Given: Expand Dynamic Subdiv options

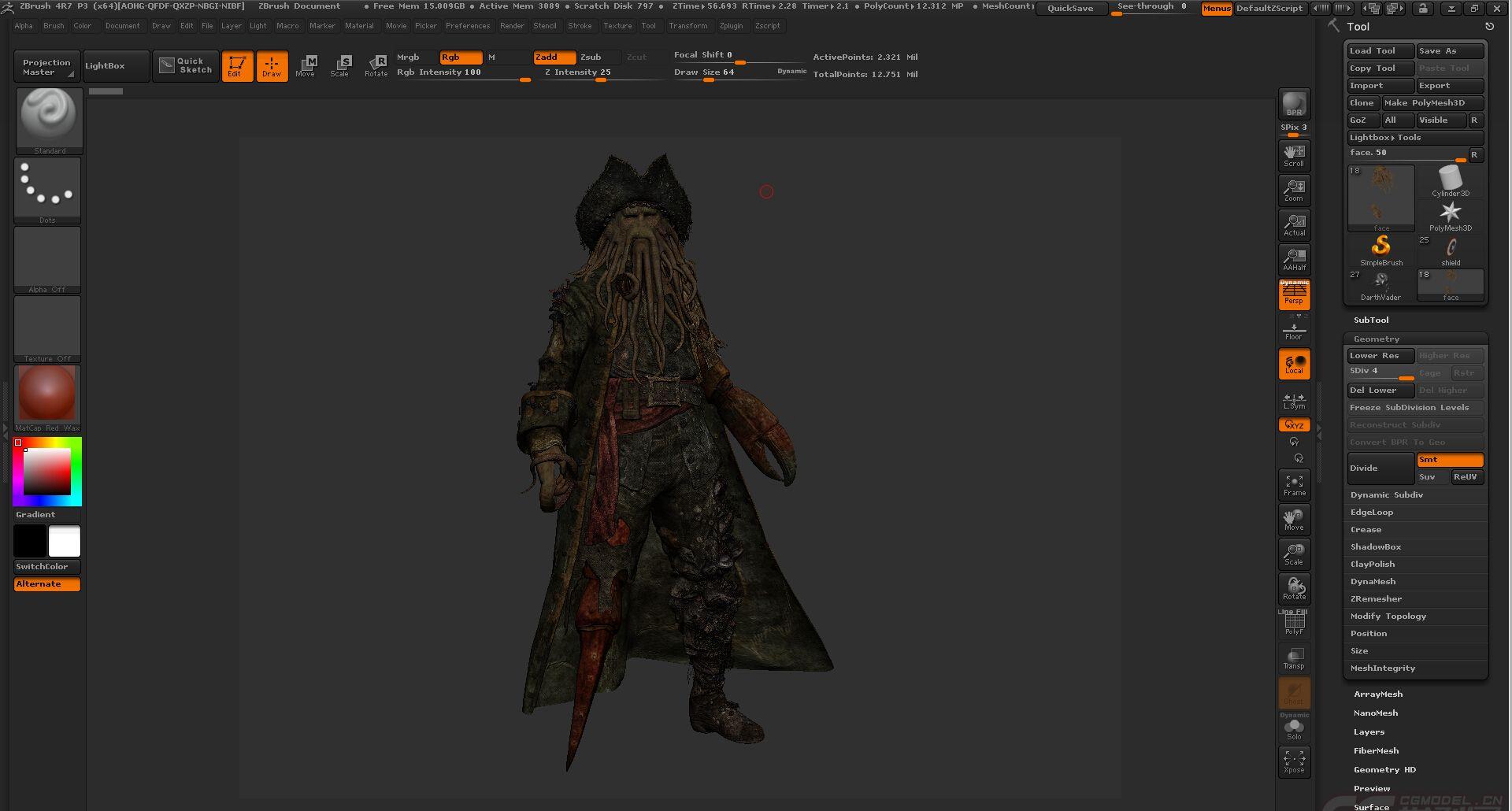Looking at the screenshot, I should pos(1387,495).
